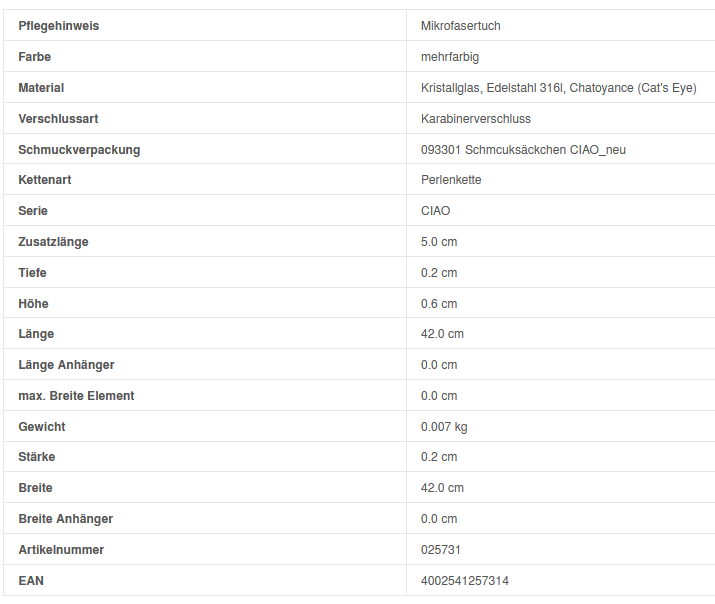Click the Tiefe row label
This screenshot has height=604, width=715.
coord(32,273)
